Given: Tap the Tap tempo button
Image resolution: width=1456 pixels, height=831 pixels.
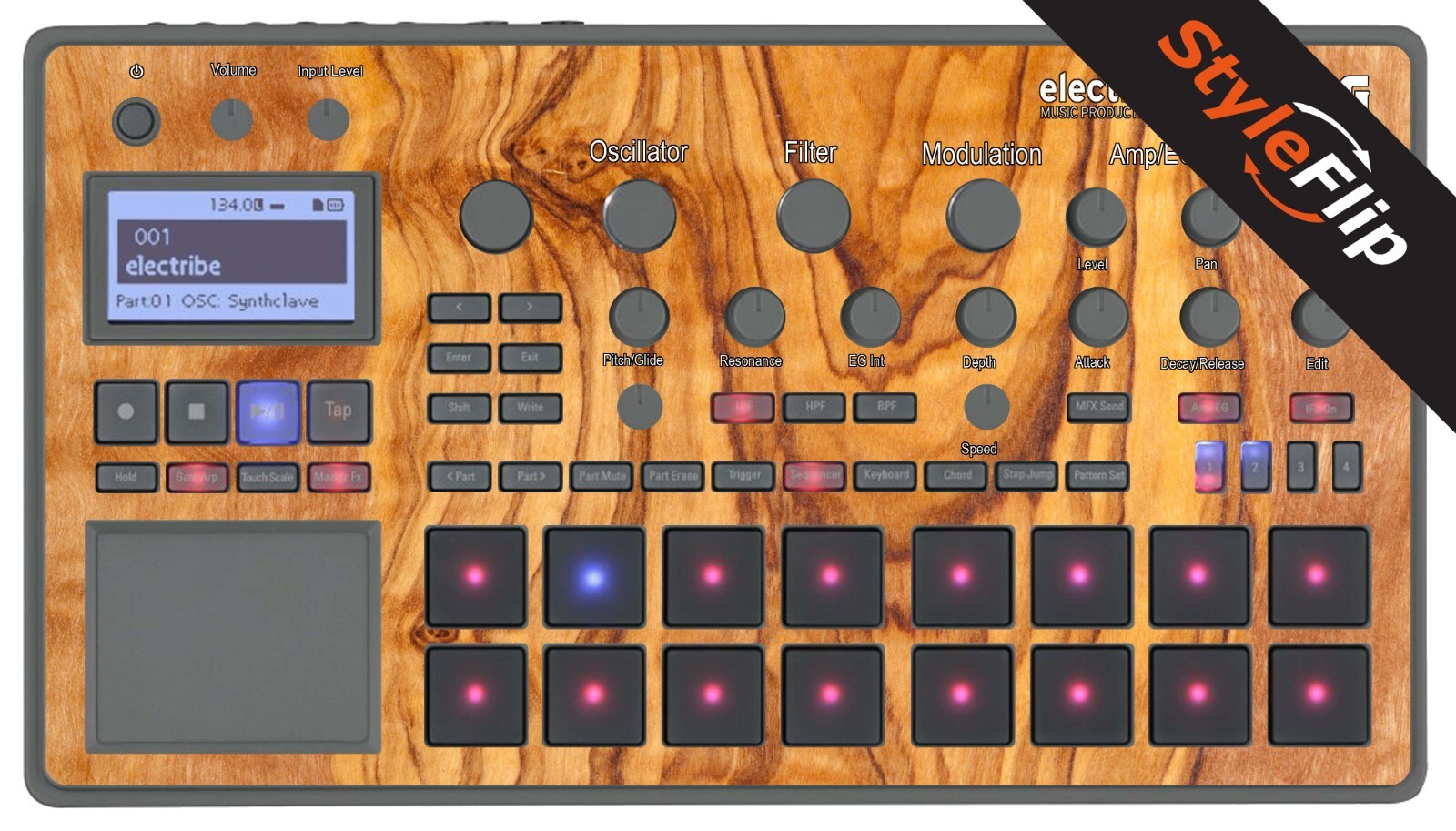Looking at the screenshot, I should [x=339, y=411].
